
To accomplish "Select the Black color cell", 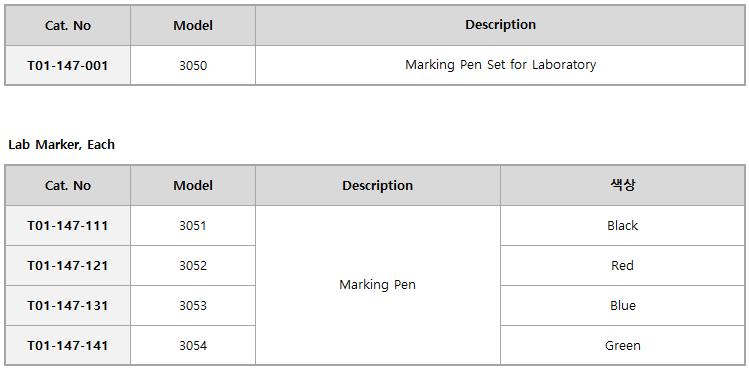I will (622, 226).
